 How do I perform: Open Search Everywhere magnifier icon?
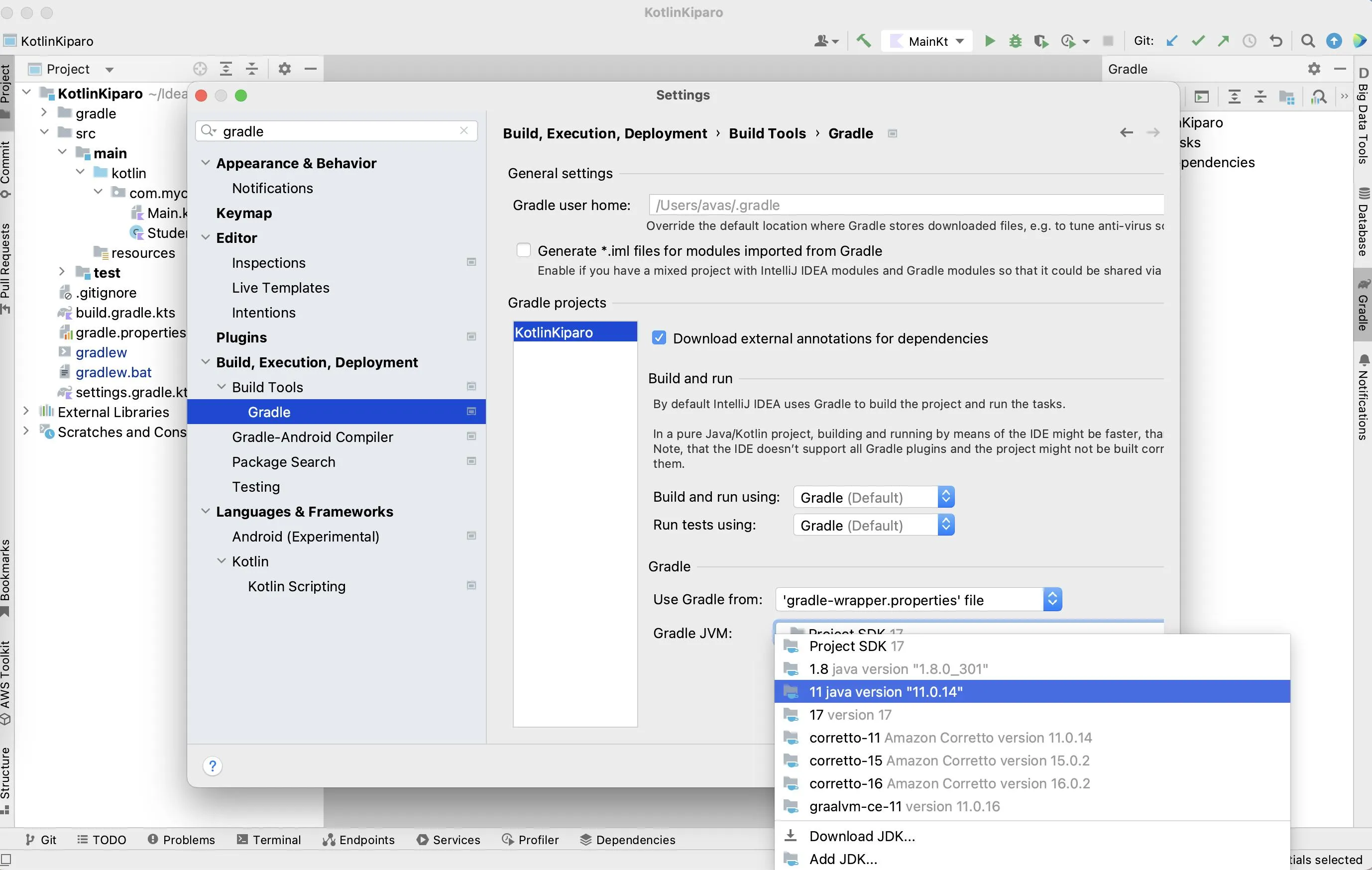click(x=1308, y=41)
